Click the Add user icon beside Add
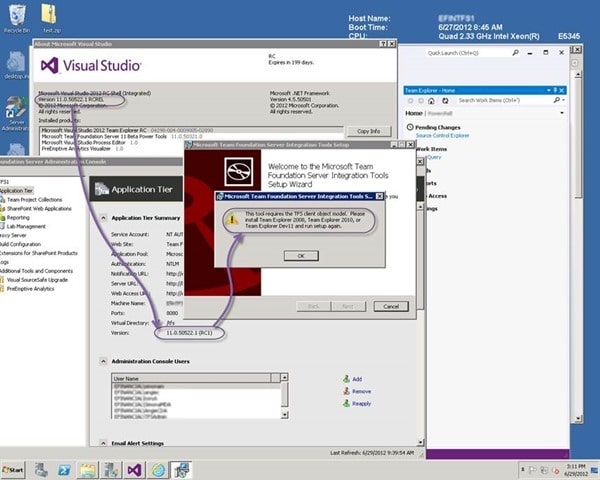The width and height of the screenshot is (600, 480). (x=346, y=379)
